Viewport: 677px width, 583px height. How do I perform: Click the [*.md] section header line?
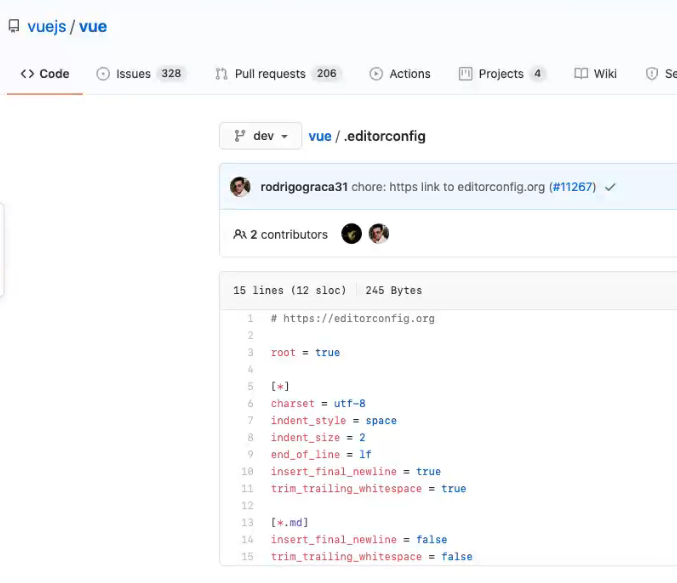coord(289,523)
